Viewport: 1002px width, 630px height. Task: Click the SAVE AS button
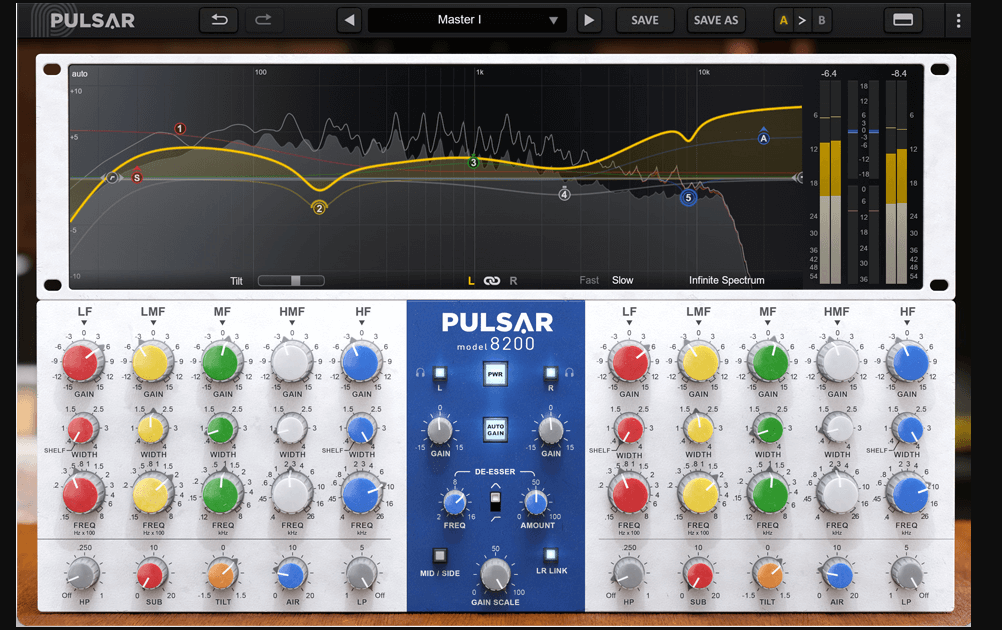click(x=716, y=20)
